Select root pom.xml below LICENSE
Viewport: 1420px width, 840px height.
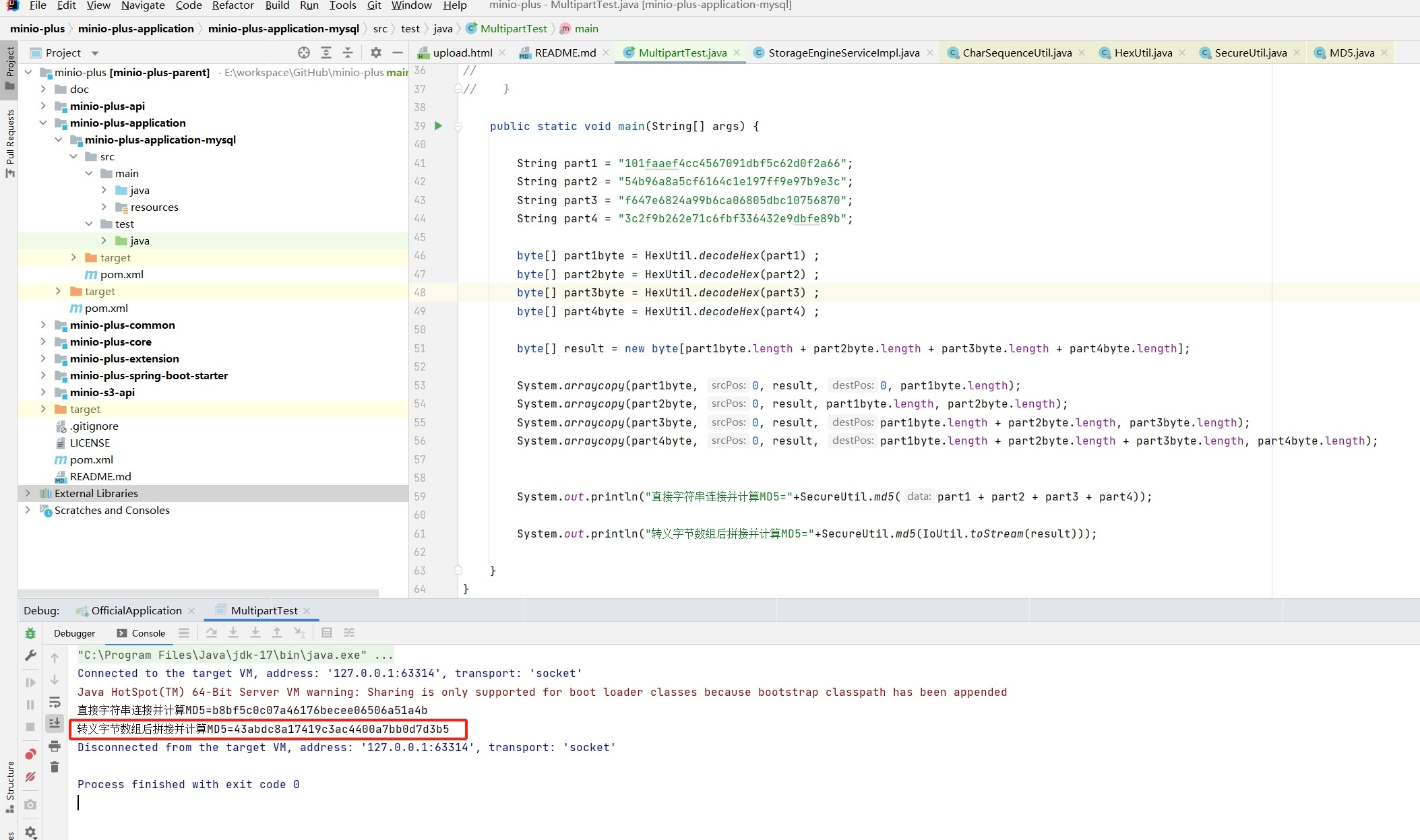click(x=91, y=459)
